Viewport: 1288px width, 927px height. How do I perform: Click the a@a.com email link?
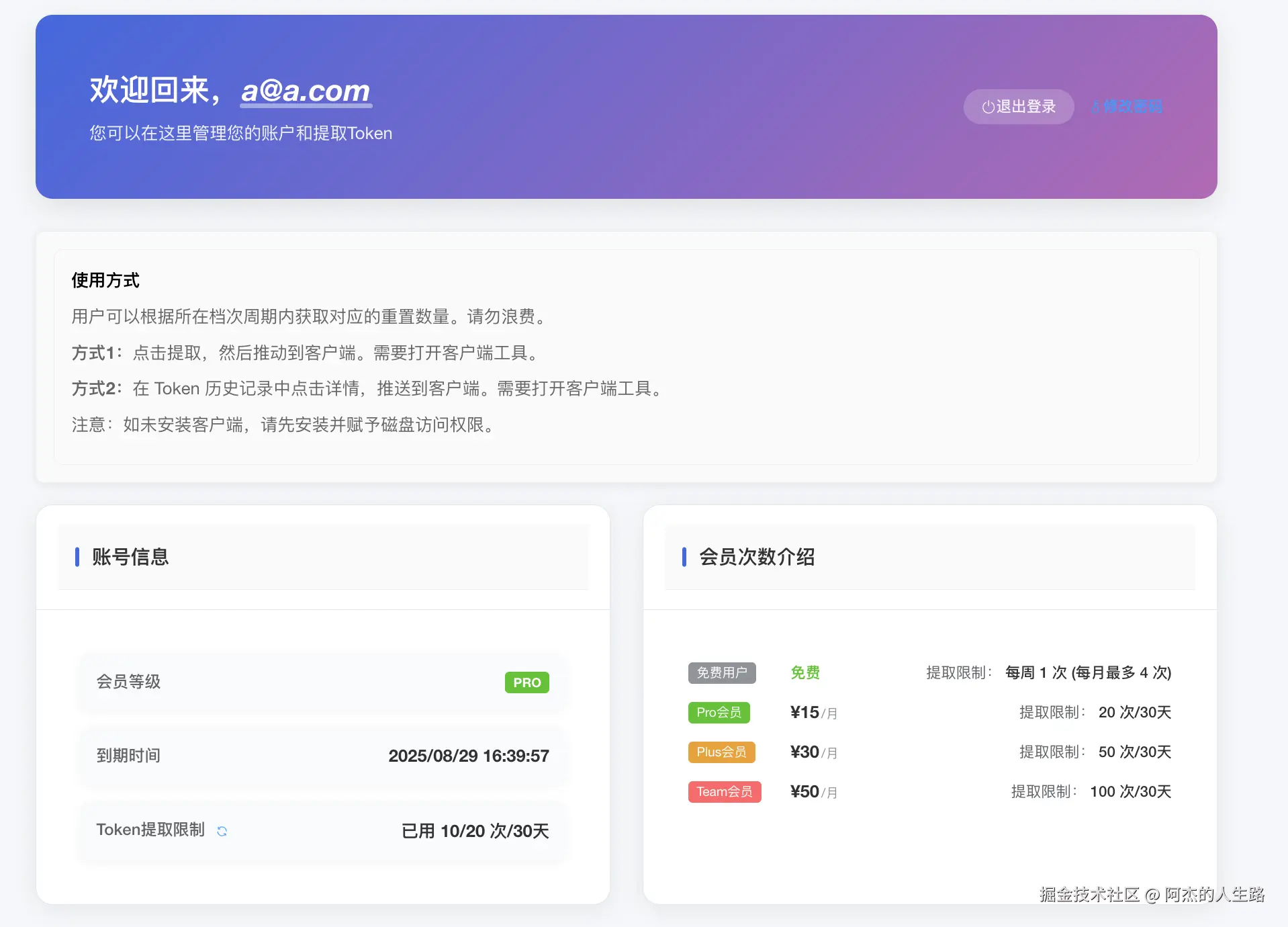[x=306, y=91]
